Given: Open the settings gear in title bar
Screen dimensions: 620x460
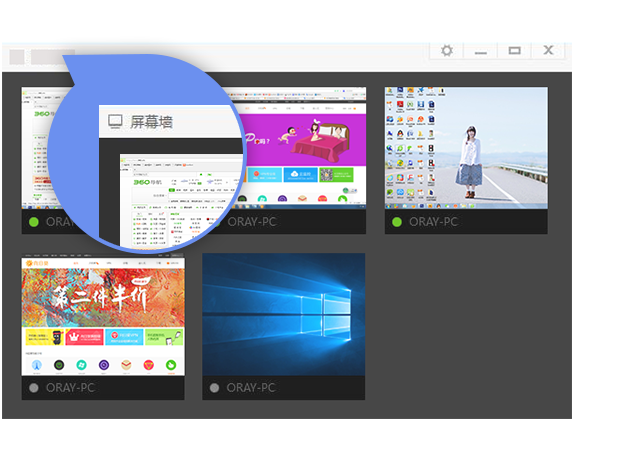Looking at the screenshot, I should [446, 50].
